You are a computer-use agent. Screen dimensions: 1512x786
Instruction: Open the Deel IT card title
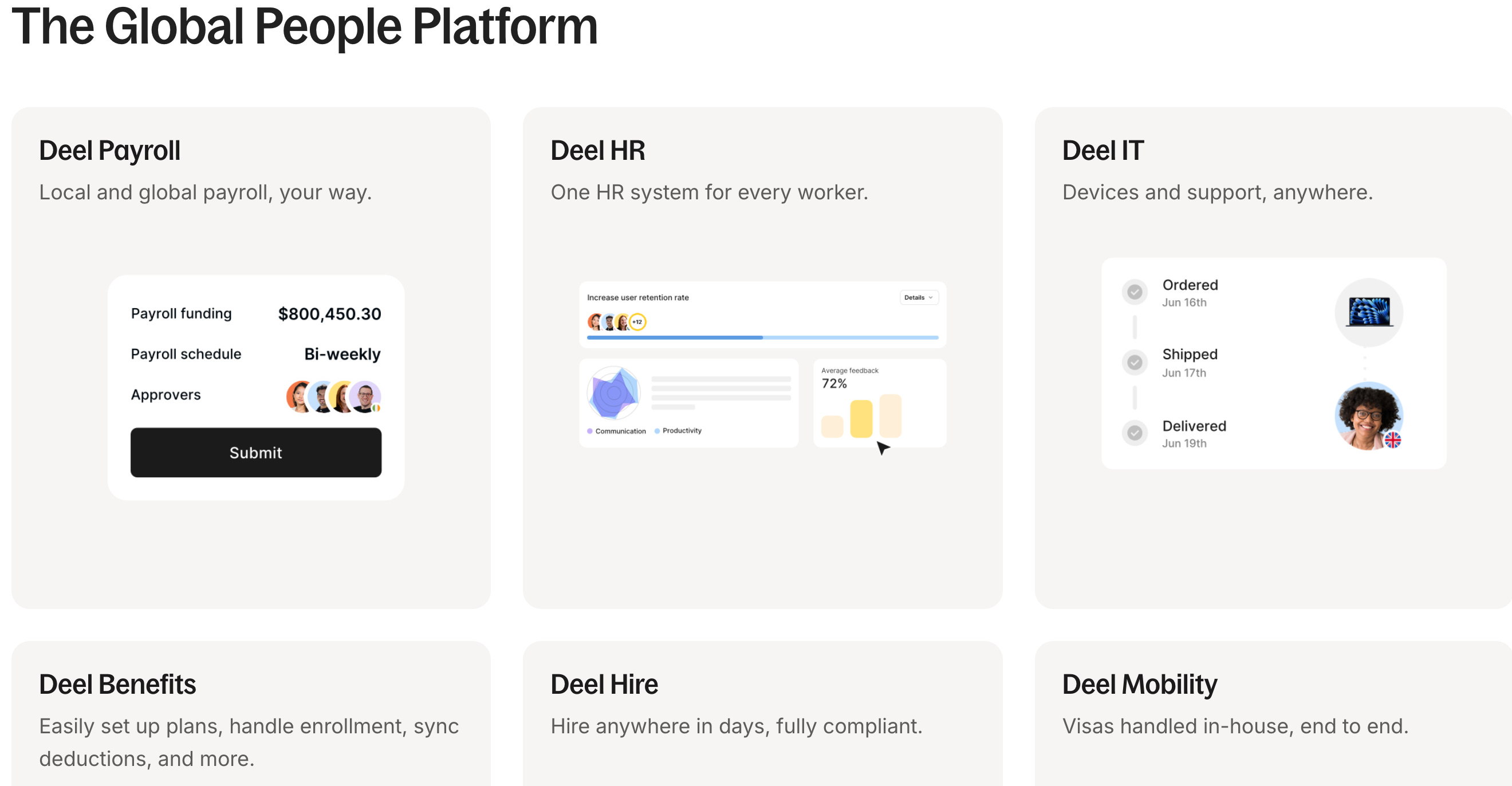1102,150
